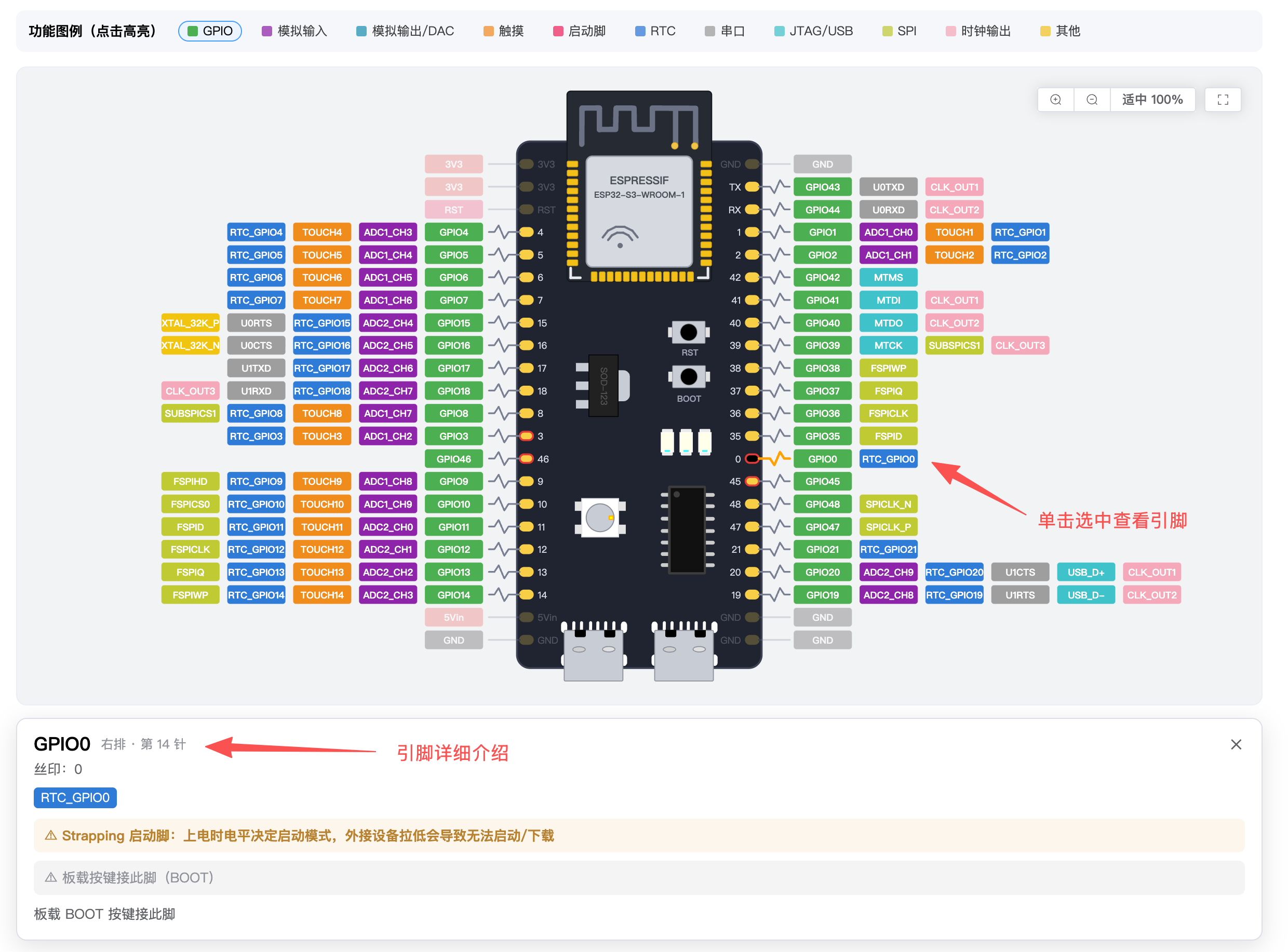1288x952 pixels.
Task: Select the FSPIWP label next to GPIO38
Action: [x=888, y=368]
